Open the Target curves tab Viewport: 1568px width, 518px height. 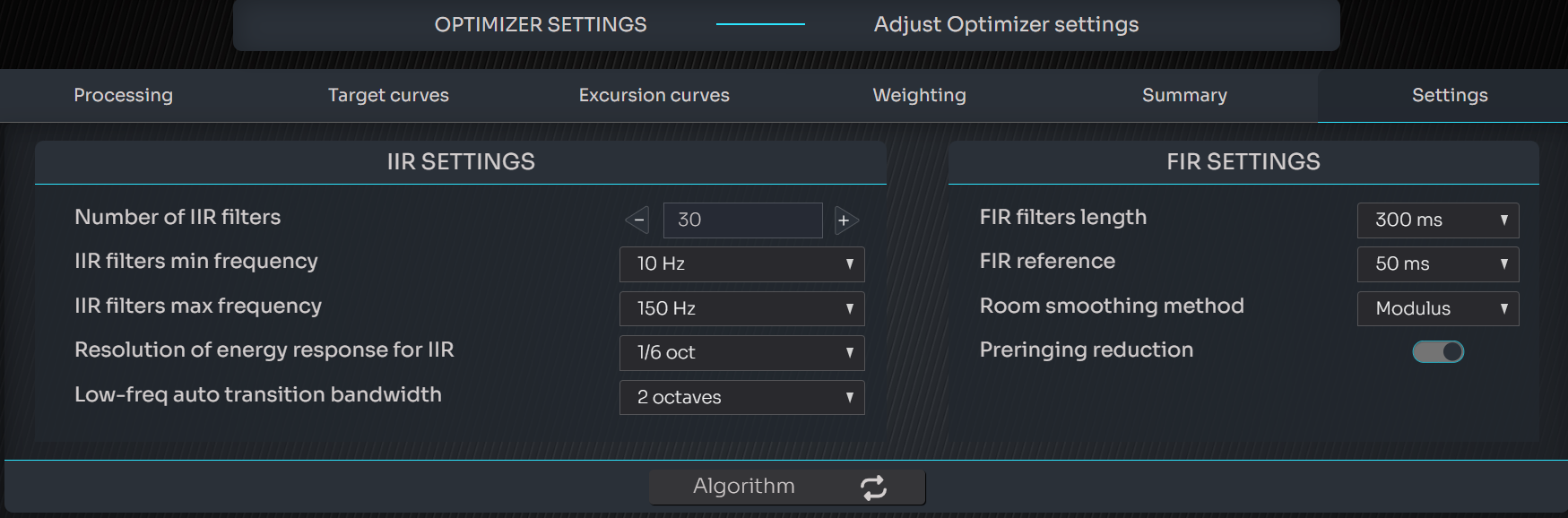[388, 95]
